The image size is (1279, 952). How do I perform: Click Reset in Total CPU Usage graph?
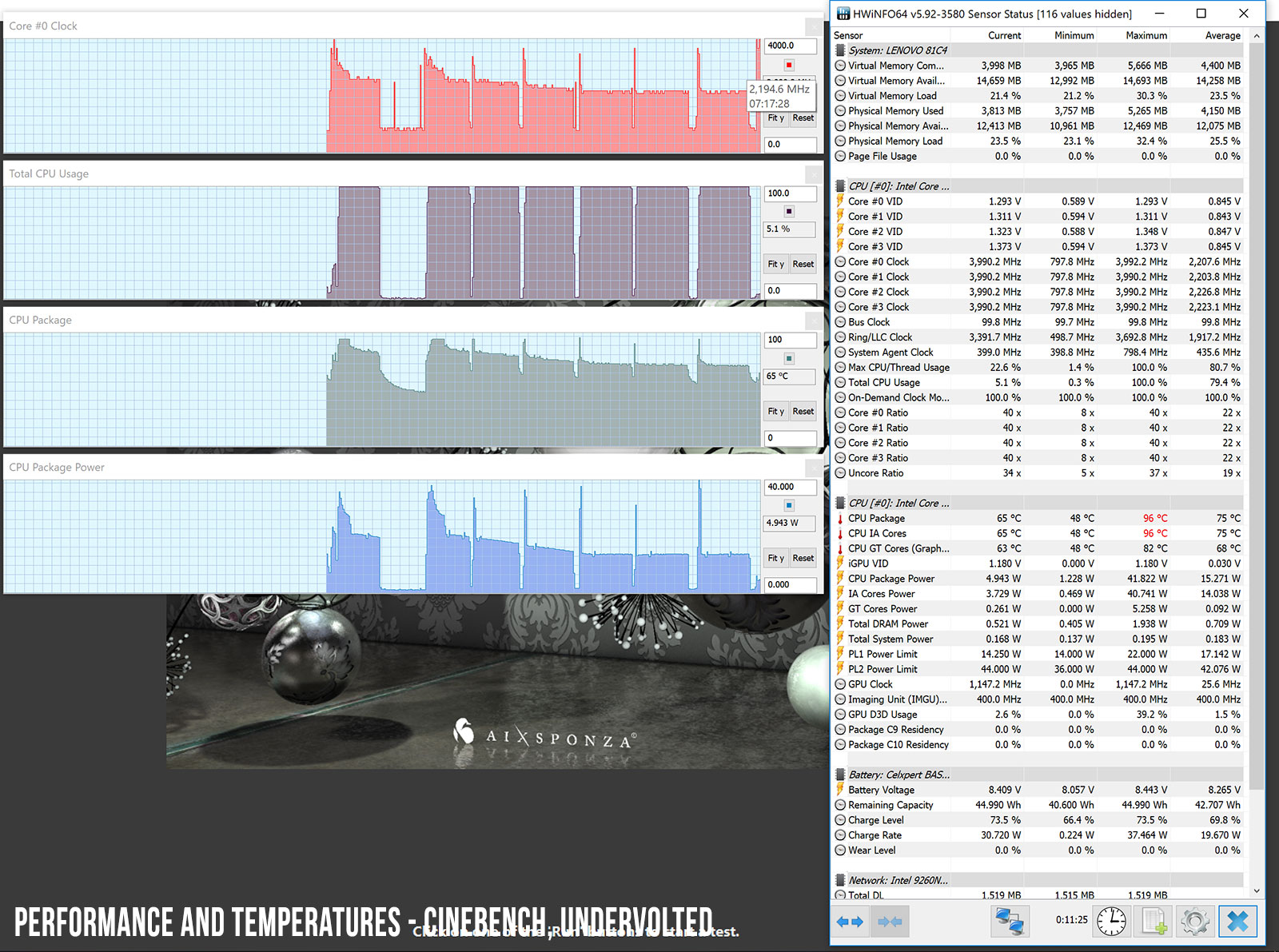pyautogui.click(x=803, y=265)
